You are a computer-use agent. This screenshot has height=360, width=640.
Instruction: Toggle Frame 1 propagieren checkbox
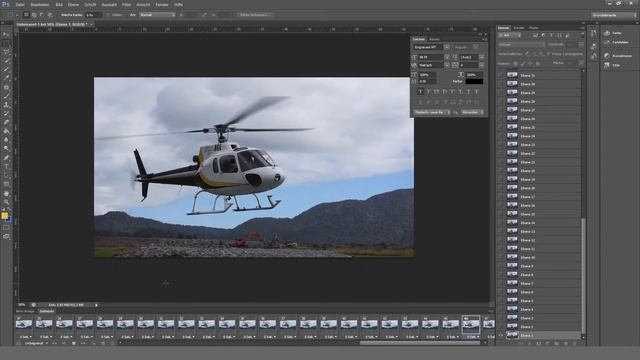pos(549,54)
